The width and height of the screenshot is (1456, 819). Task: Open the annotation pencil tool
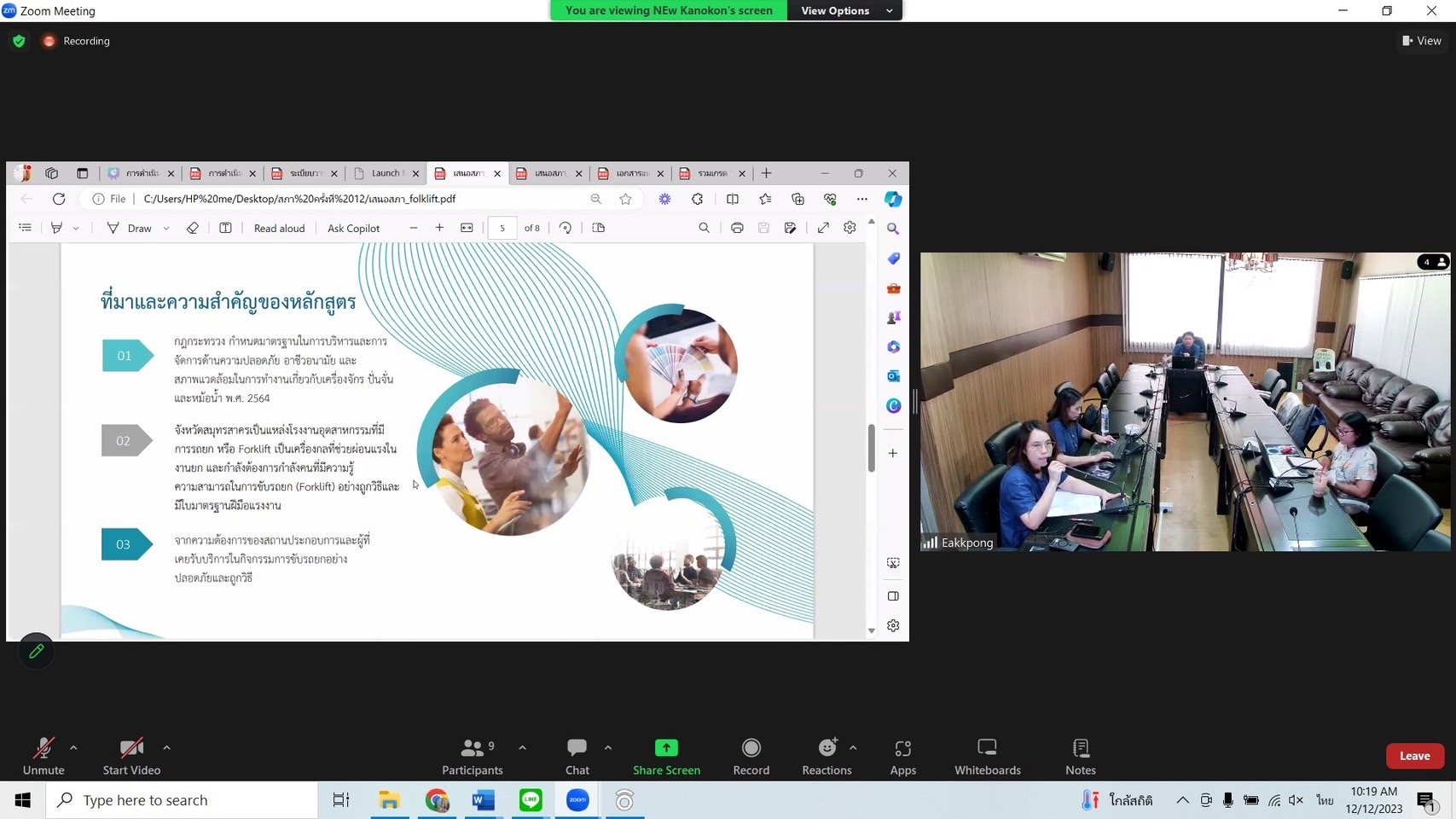36,652
